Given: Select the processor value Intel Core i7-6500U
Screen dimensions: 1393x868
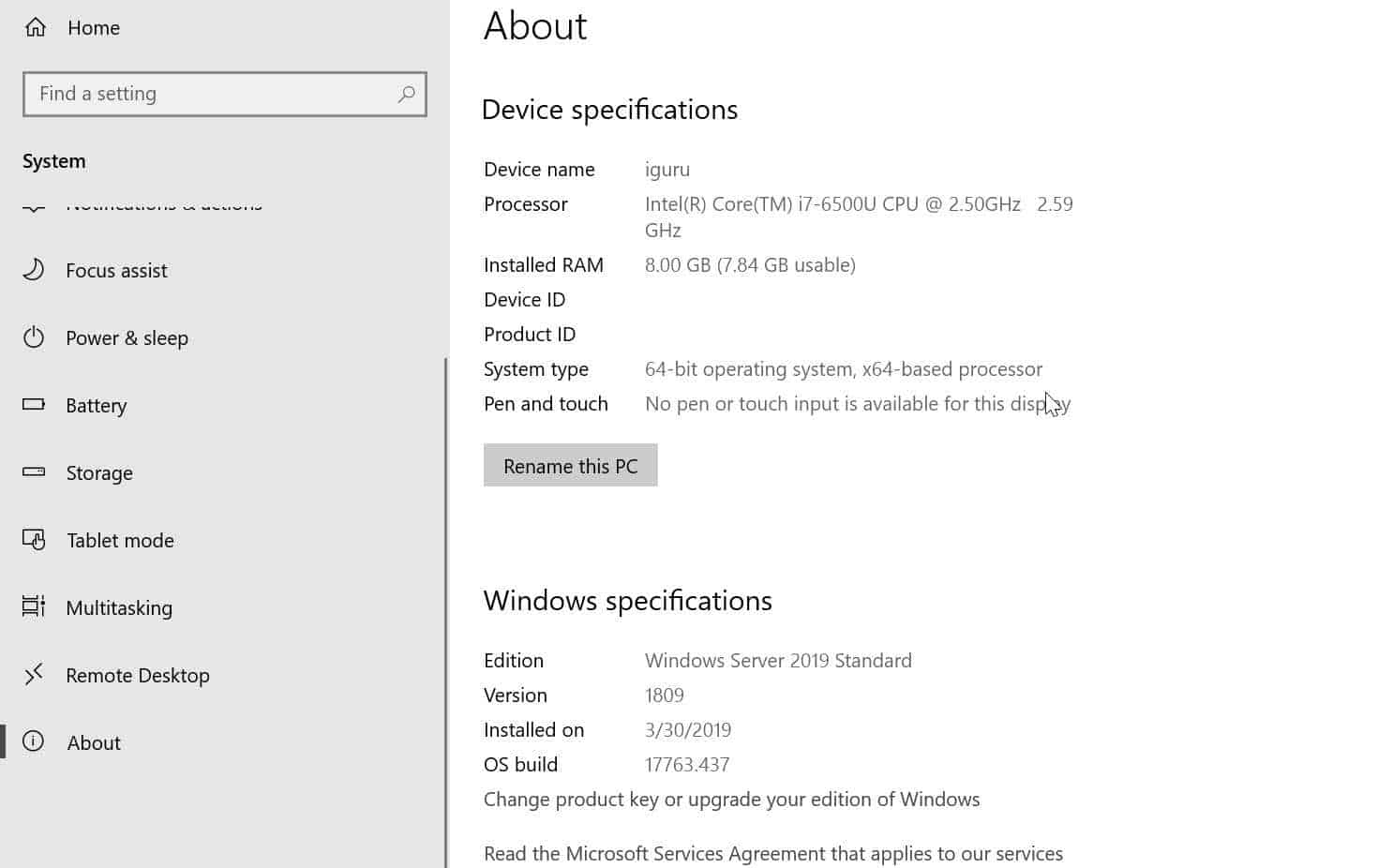Looking at the screenshot, I should [859, 217].
